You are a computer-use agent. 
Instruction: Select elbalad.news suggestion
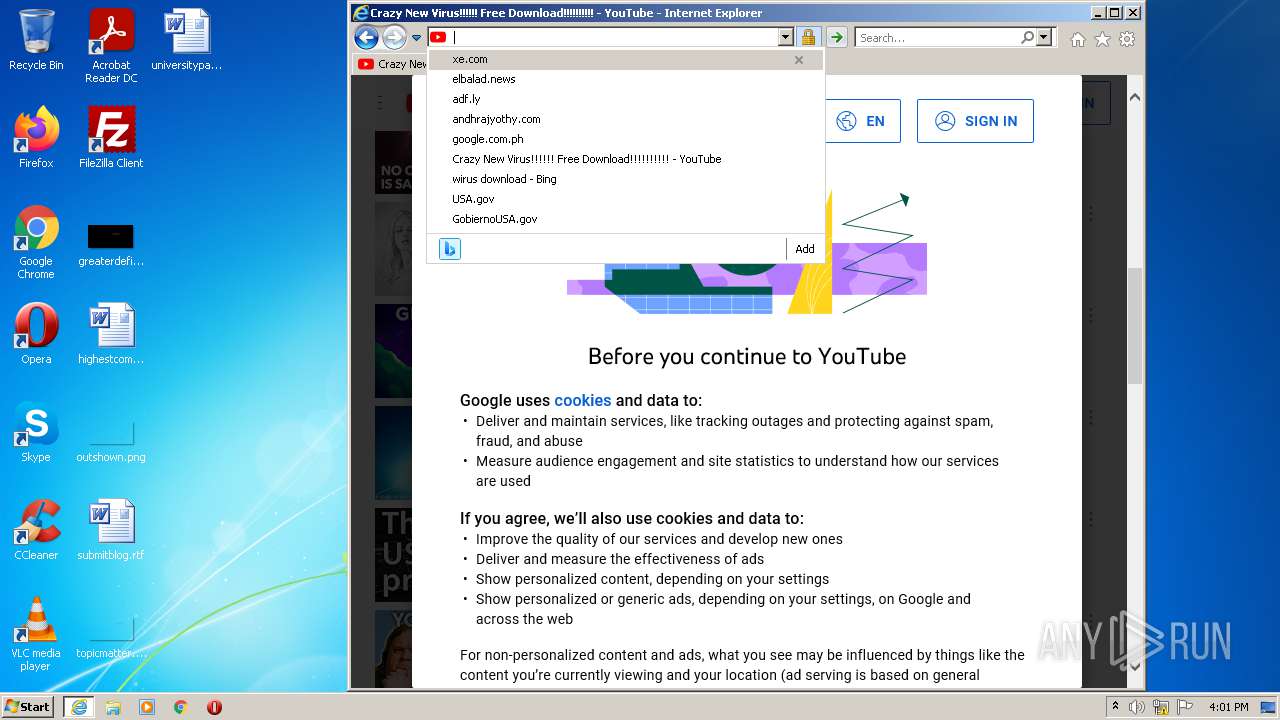coord(625,79)
